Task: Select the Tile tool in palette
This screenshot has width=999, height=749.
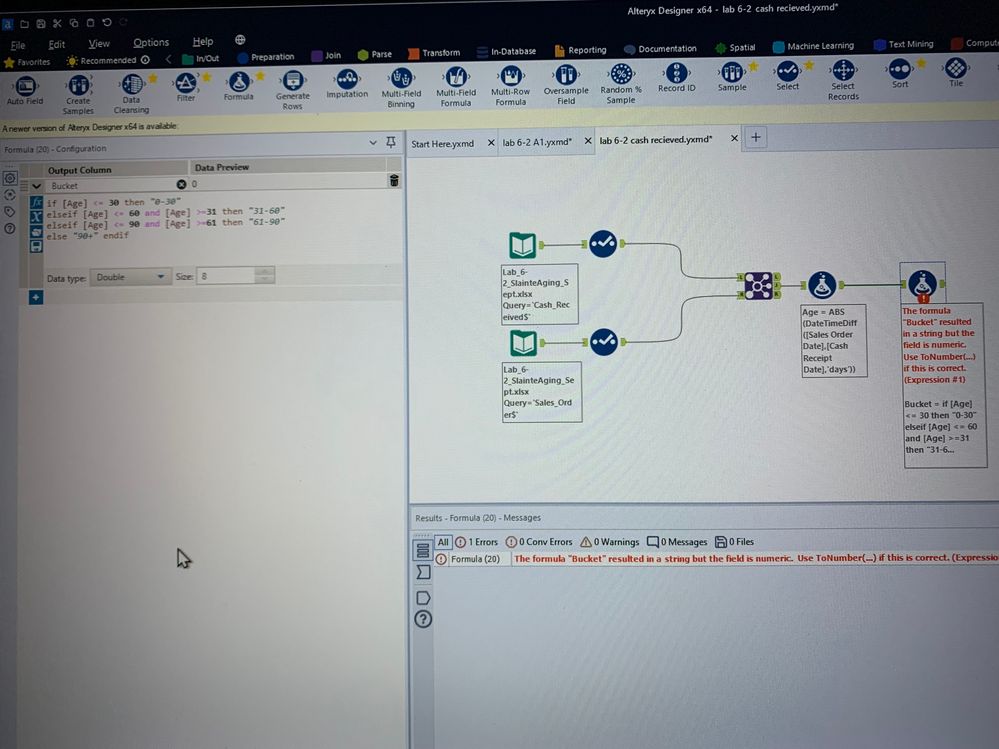Action: click(956, 72)
